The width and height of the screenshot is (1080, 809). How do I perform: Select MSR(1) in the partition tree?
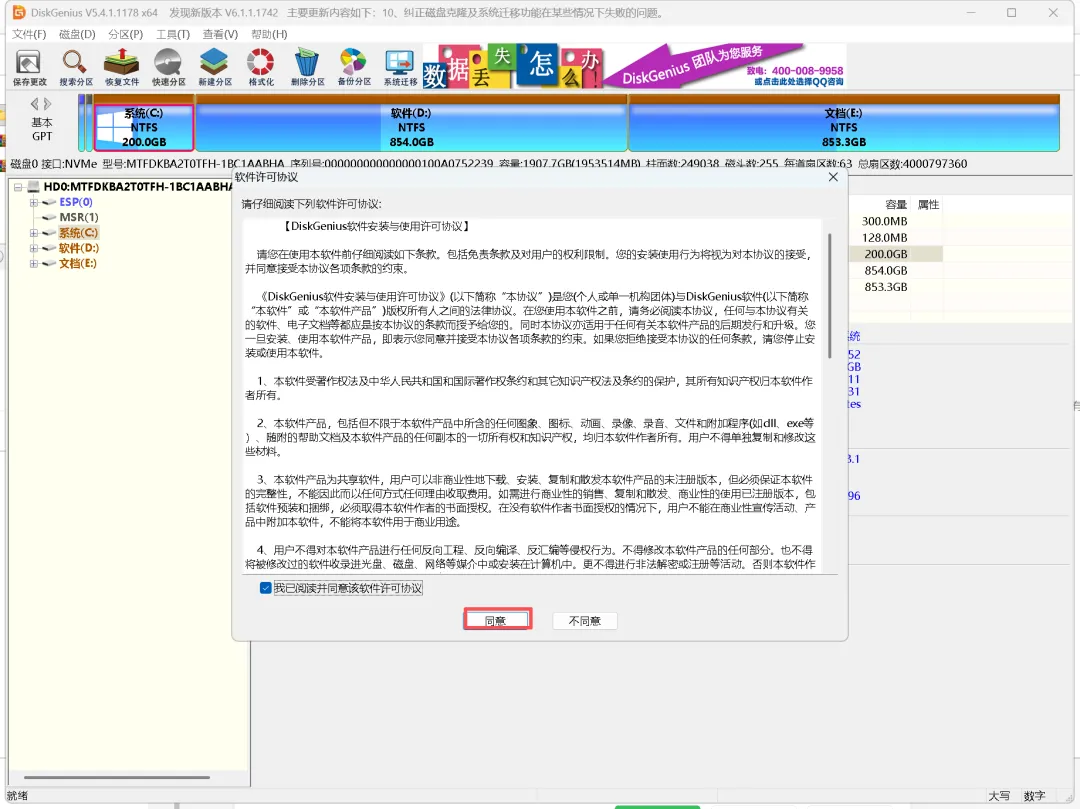(x=79, y=217)
